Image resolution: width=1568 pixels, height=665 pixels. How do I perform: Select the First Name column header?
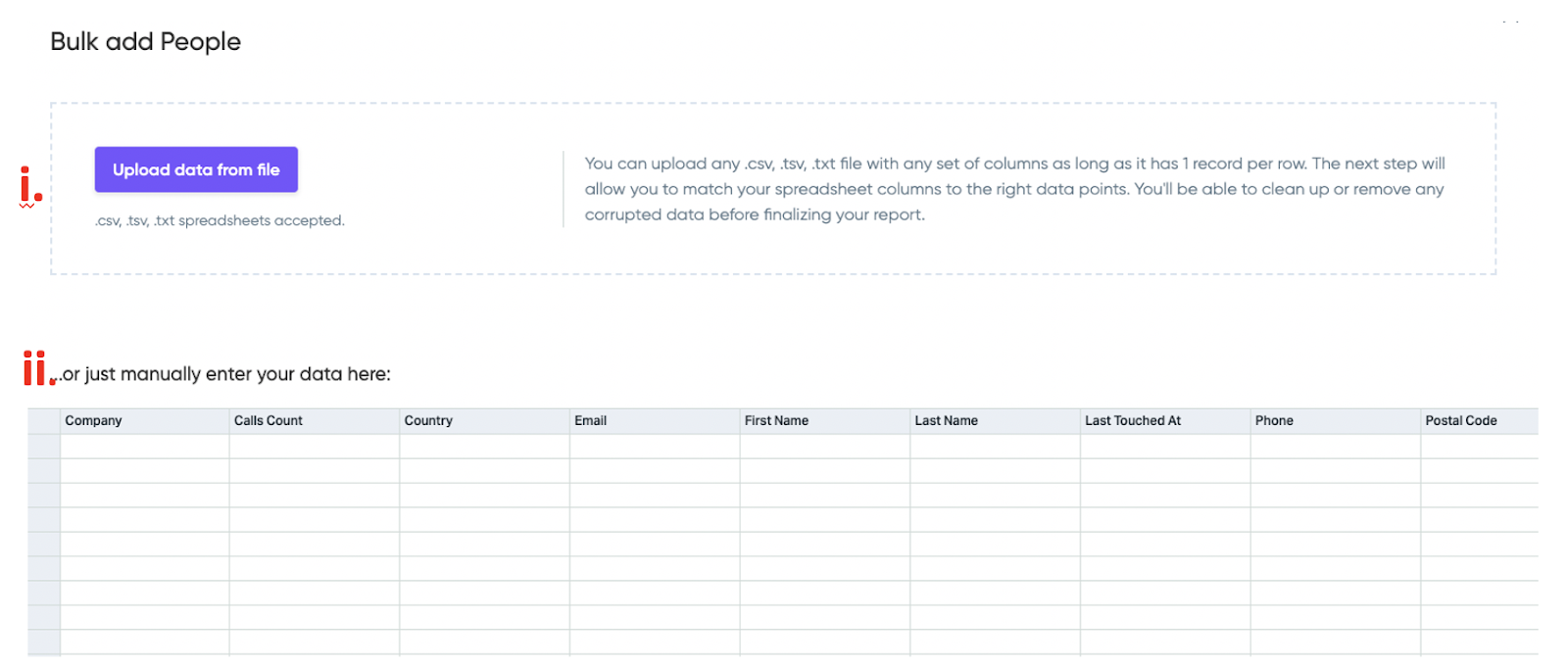coord(825,421)
